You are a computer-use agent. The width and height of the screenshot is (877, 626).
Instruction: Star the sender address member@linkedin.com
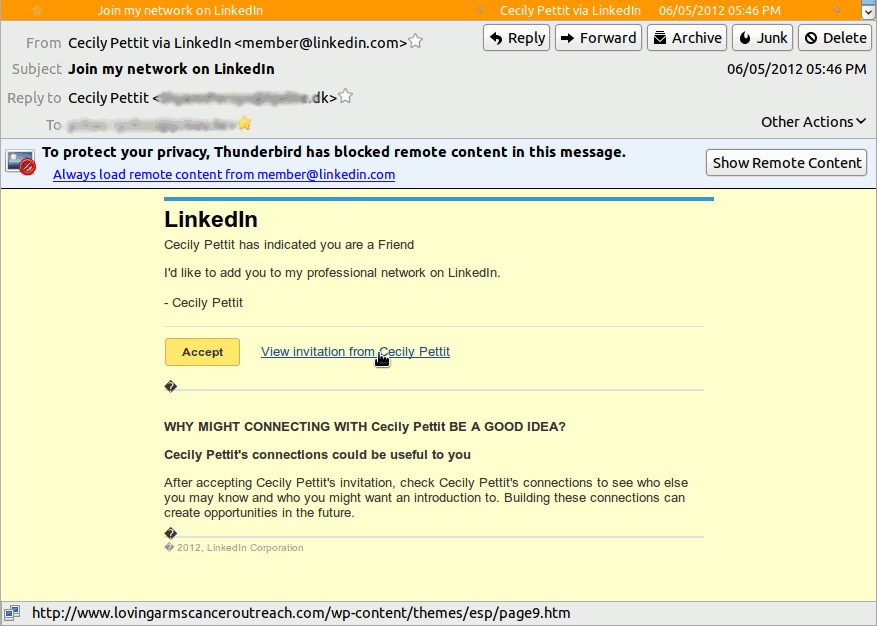(x=416, y=42)
